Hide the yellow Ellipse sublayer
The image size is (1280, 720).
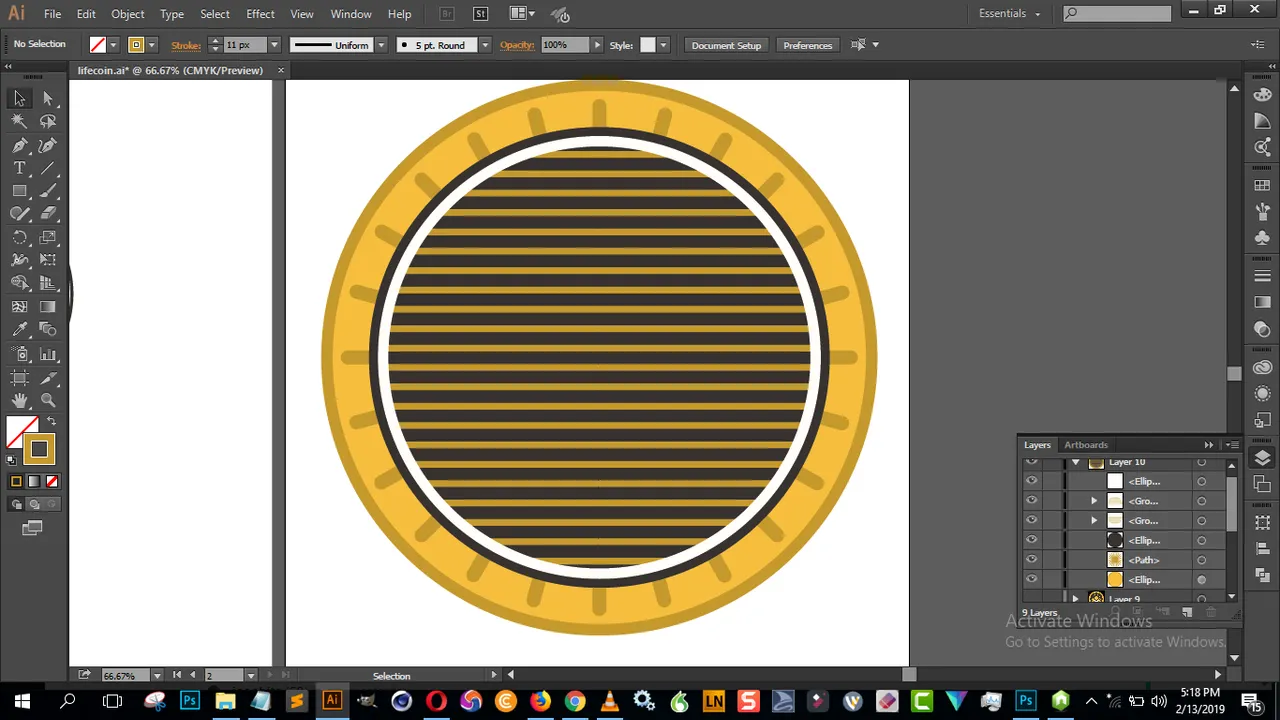pyautogui.click(x=1031, y=580)
